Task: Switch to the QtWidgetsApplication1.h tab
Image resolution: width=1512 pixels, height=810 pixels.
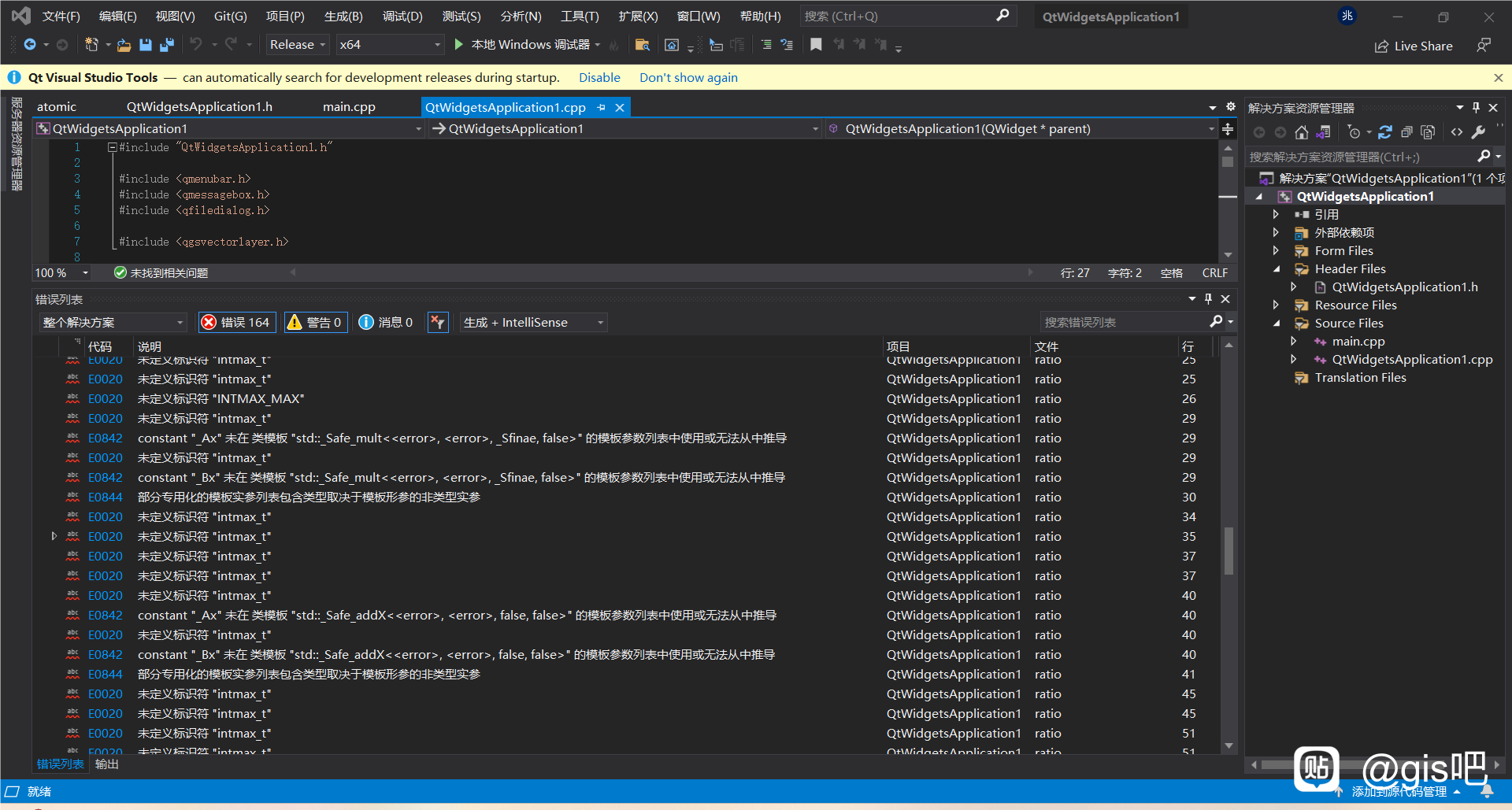Action: point(199,107)
